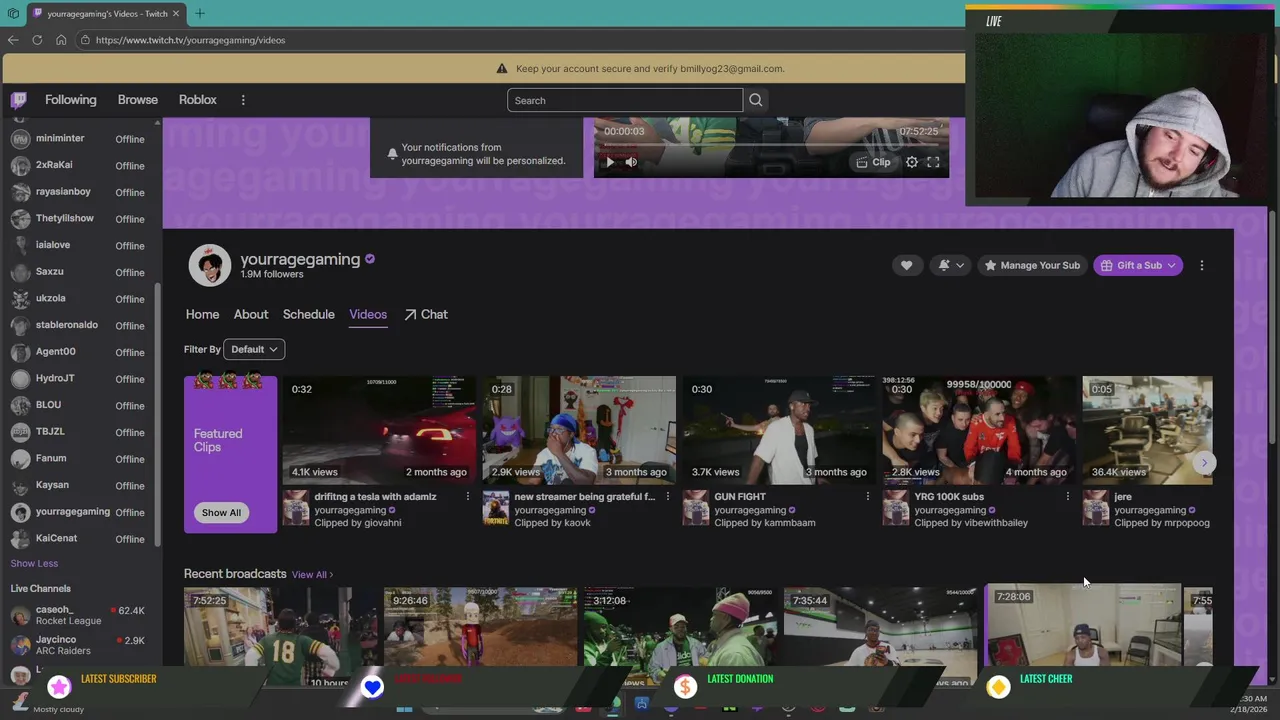Screen dimensions: 1280x720
Task: Click Manage Your Sub button
Action: tap(1032, 265)
